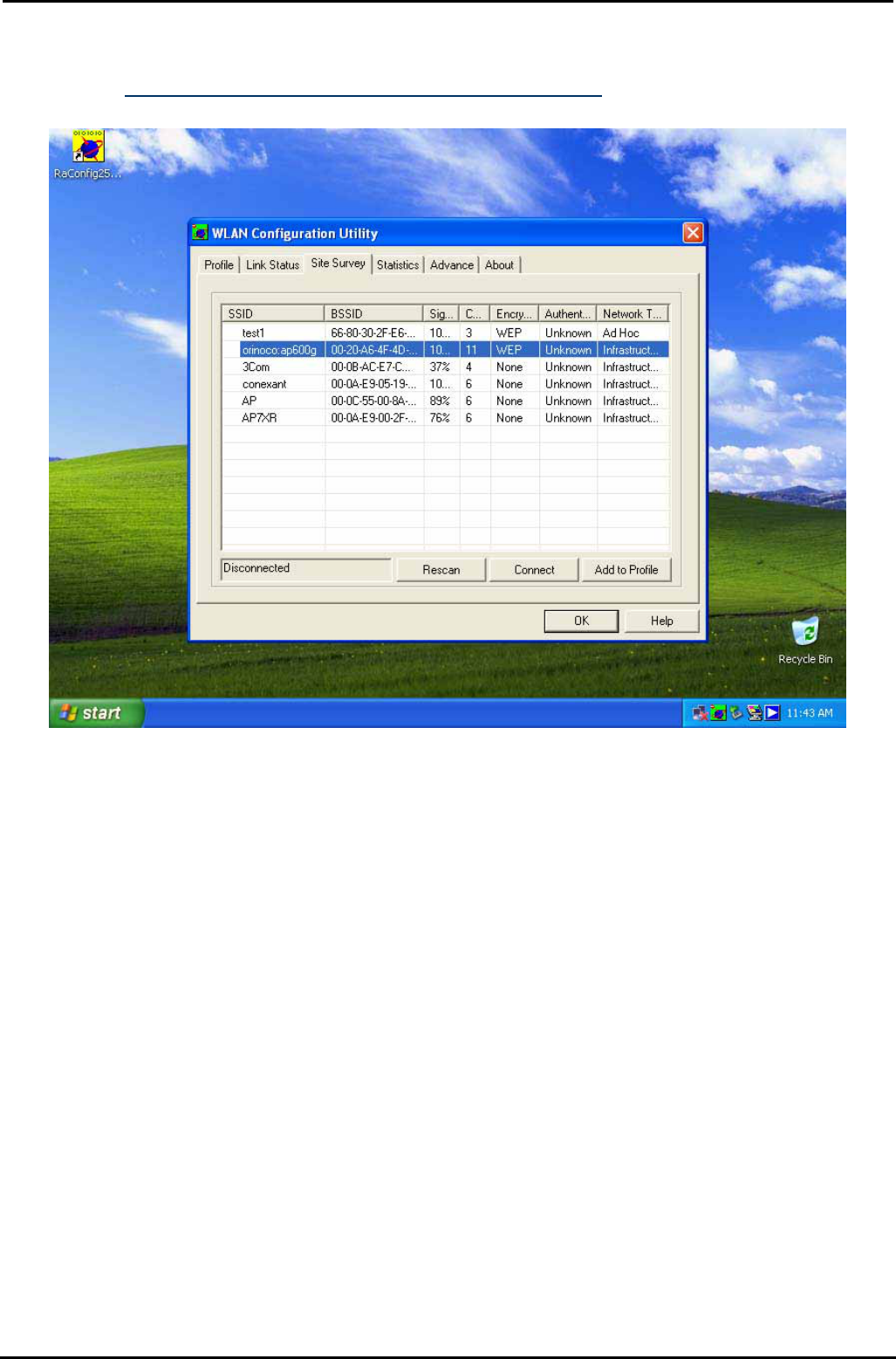Sort by the Network T... column header

point(633,313)
